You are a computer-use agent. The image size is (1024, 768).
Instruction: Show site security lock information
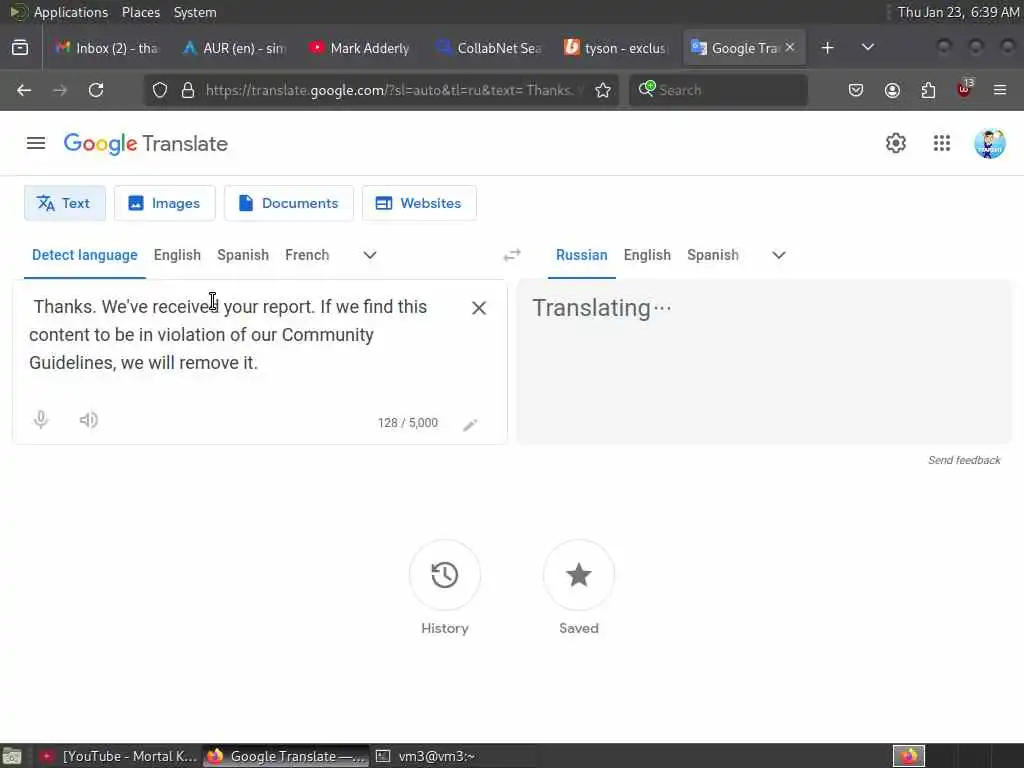[188, 90]
